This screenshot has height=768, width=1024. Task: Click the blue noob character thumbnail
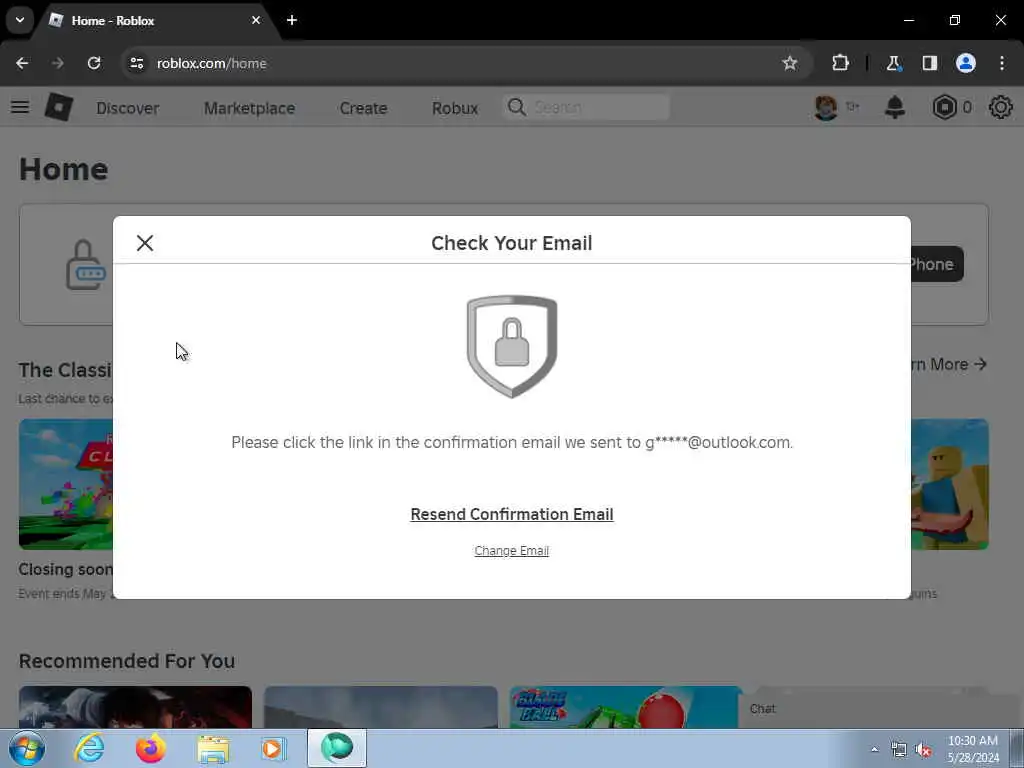point(950,484)
